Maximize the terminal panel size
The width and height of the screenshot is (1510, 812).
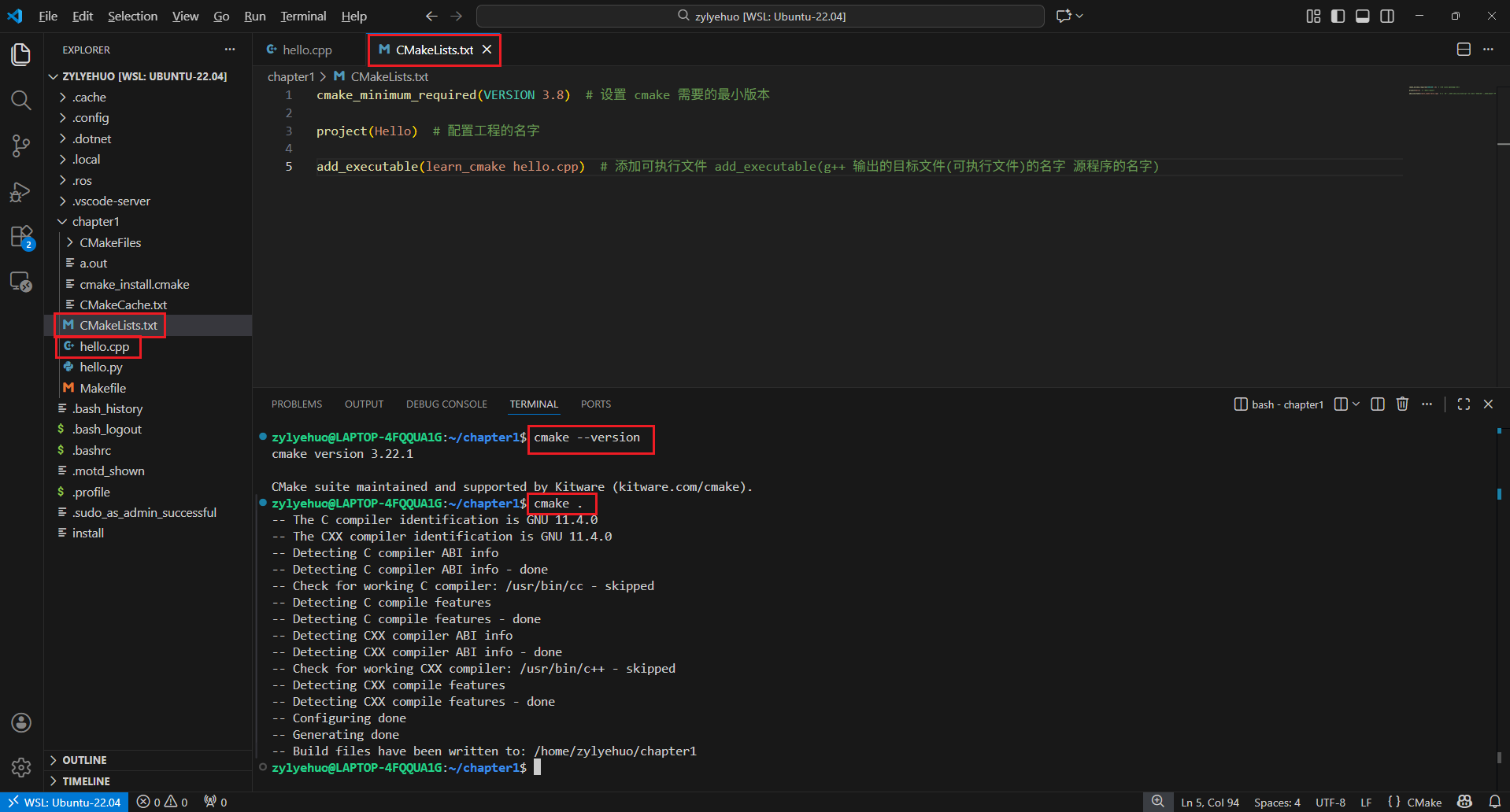click(1464, 404)
